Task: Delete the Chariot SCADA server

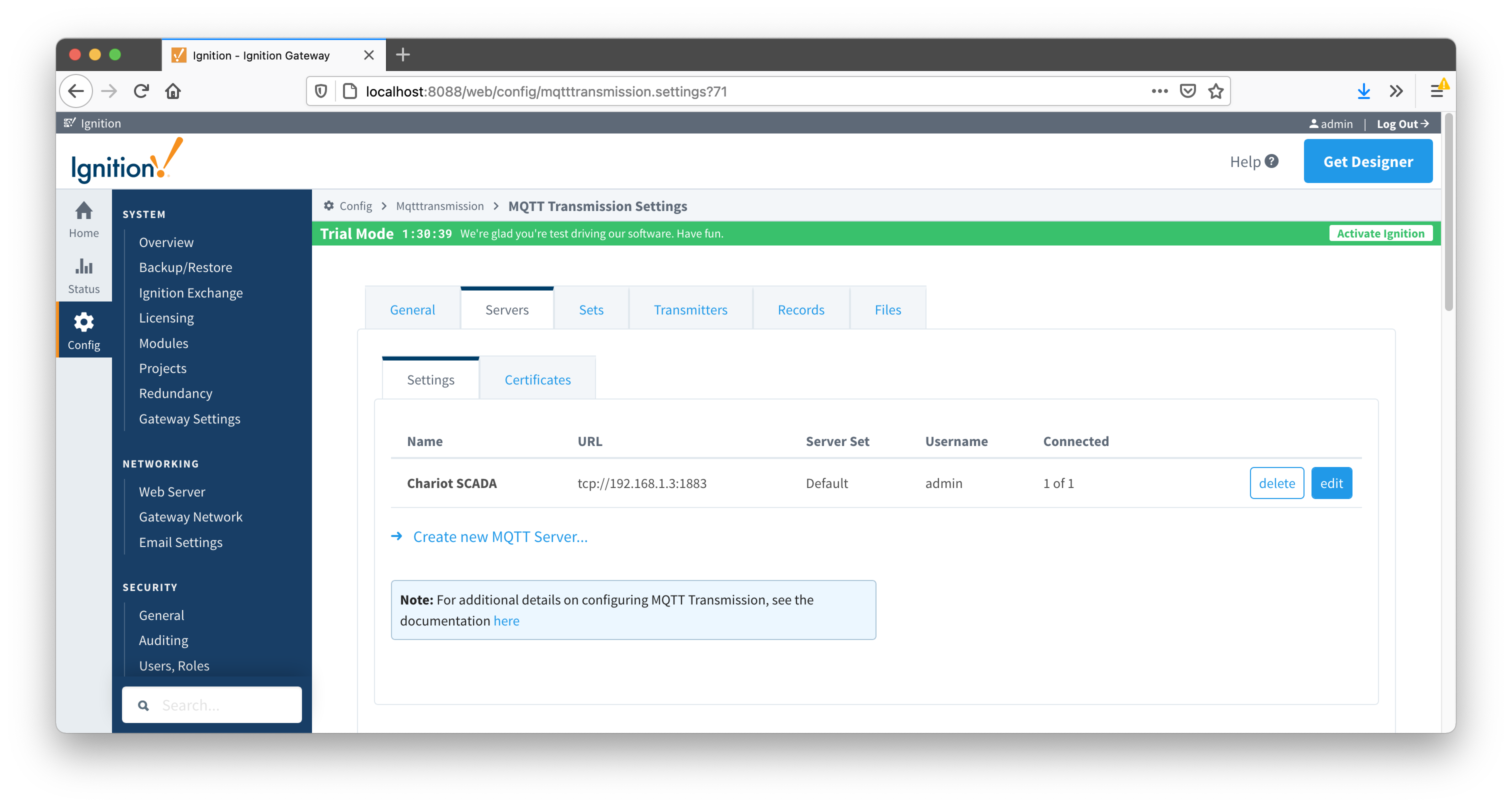Action: (1276, 483)
